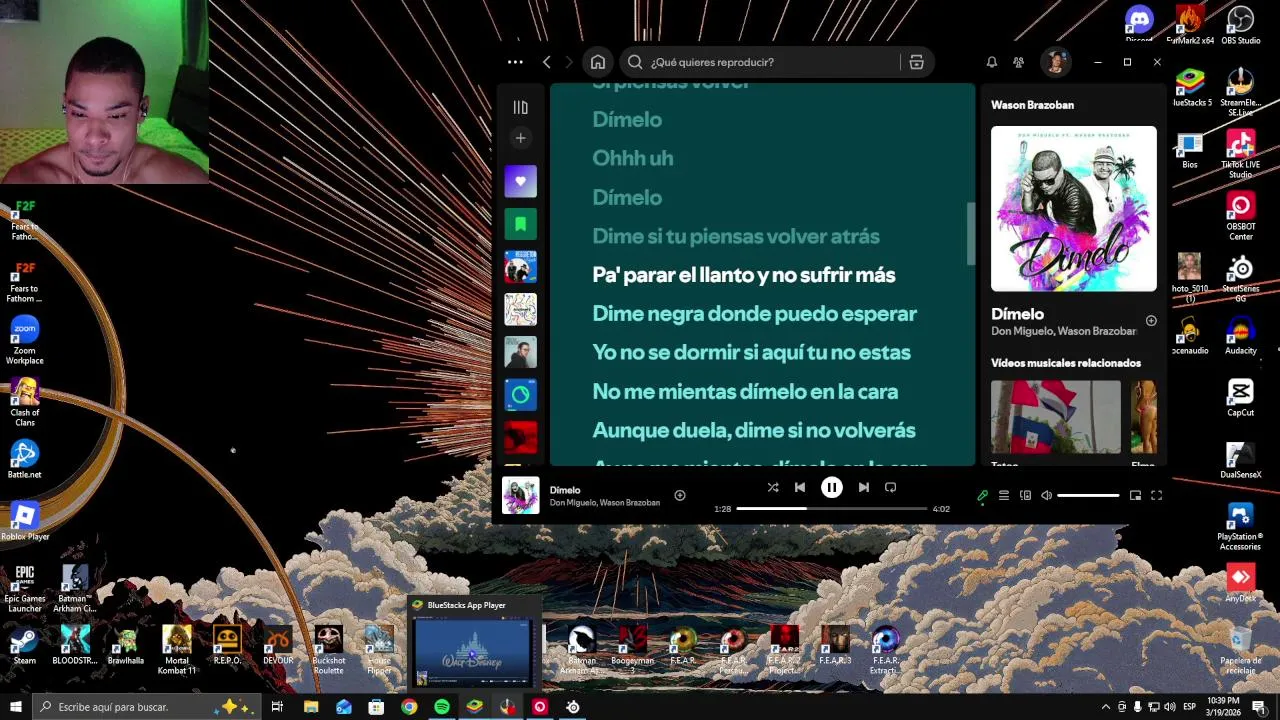Image resolution: width=1280 pixels, height=720 pixels.
Task: Open OBS Studio desktop shortcut
Action: 1240,24
